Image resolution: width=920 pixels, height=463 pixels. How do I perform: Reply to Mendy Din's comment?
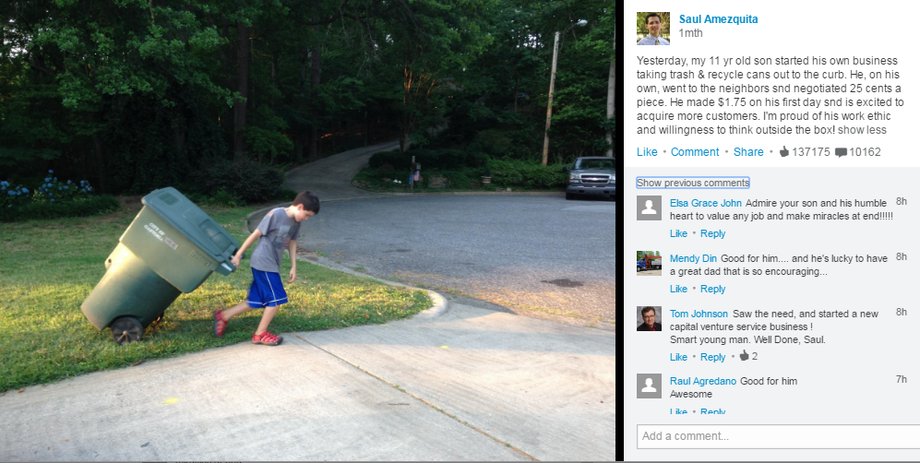point(713,289)
